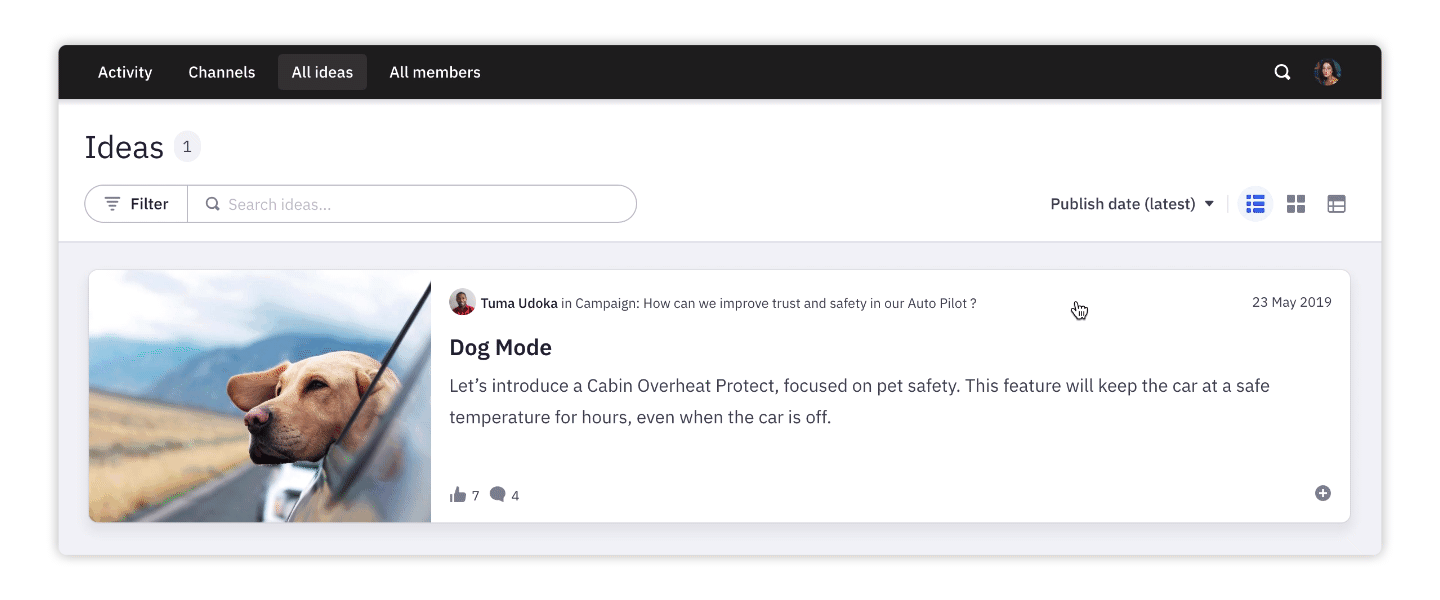Open comments using the speech bubble icon
Image resolution: width=1440 pixels, height=600 pixels.
[498, 494]
